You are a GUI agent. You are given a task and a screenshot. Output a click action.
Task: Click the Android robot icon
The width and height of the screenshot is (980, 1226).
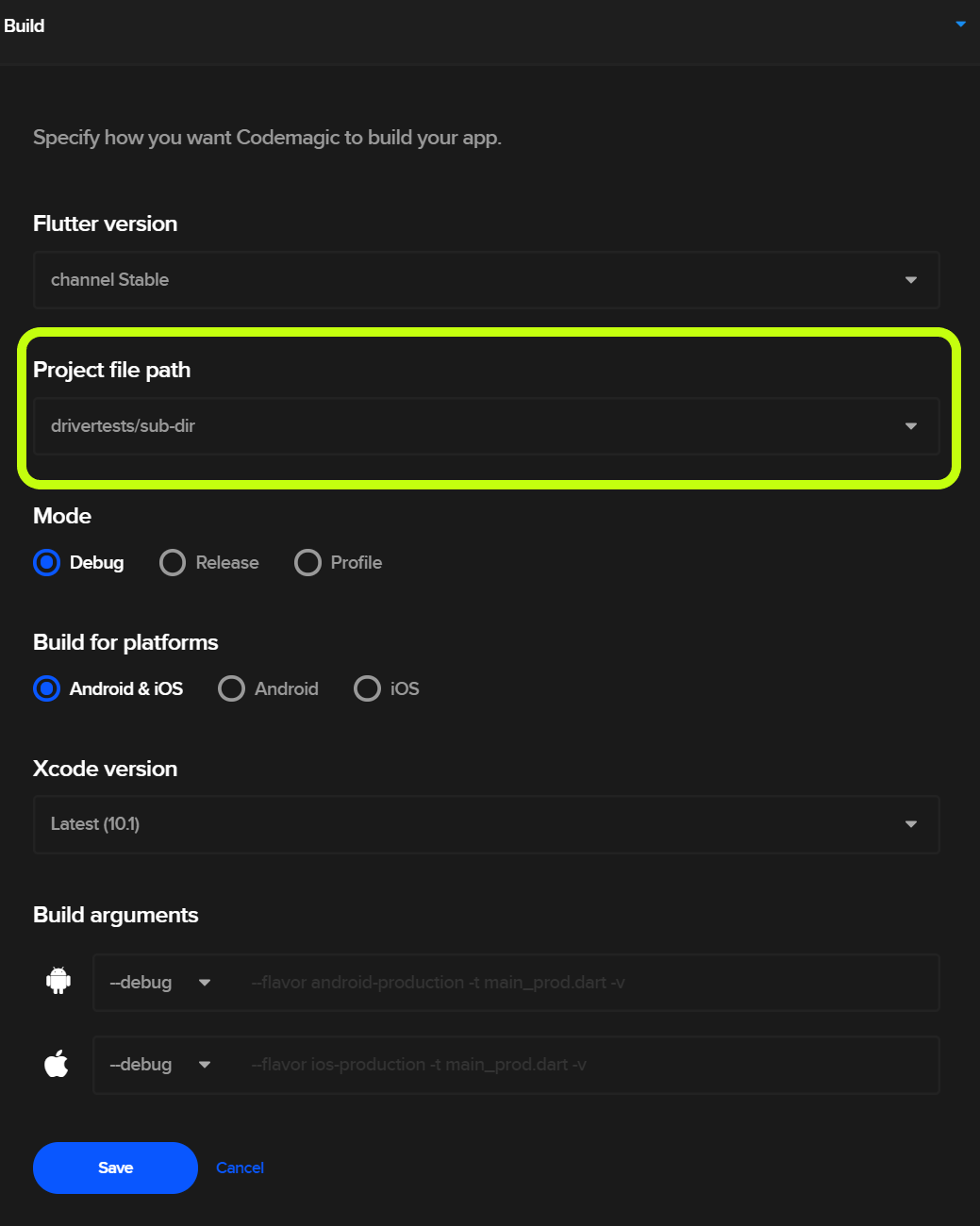[x=58, y=981]
